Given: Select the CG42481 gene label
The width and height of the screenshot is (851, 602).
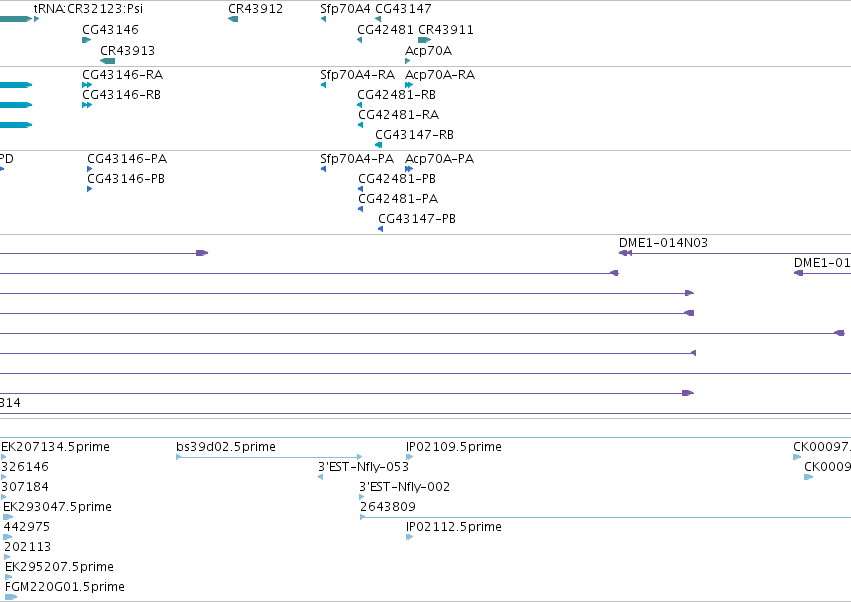Looking at the screenshot, I should click(385, 29).
